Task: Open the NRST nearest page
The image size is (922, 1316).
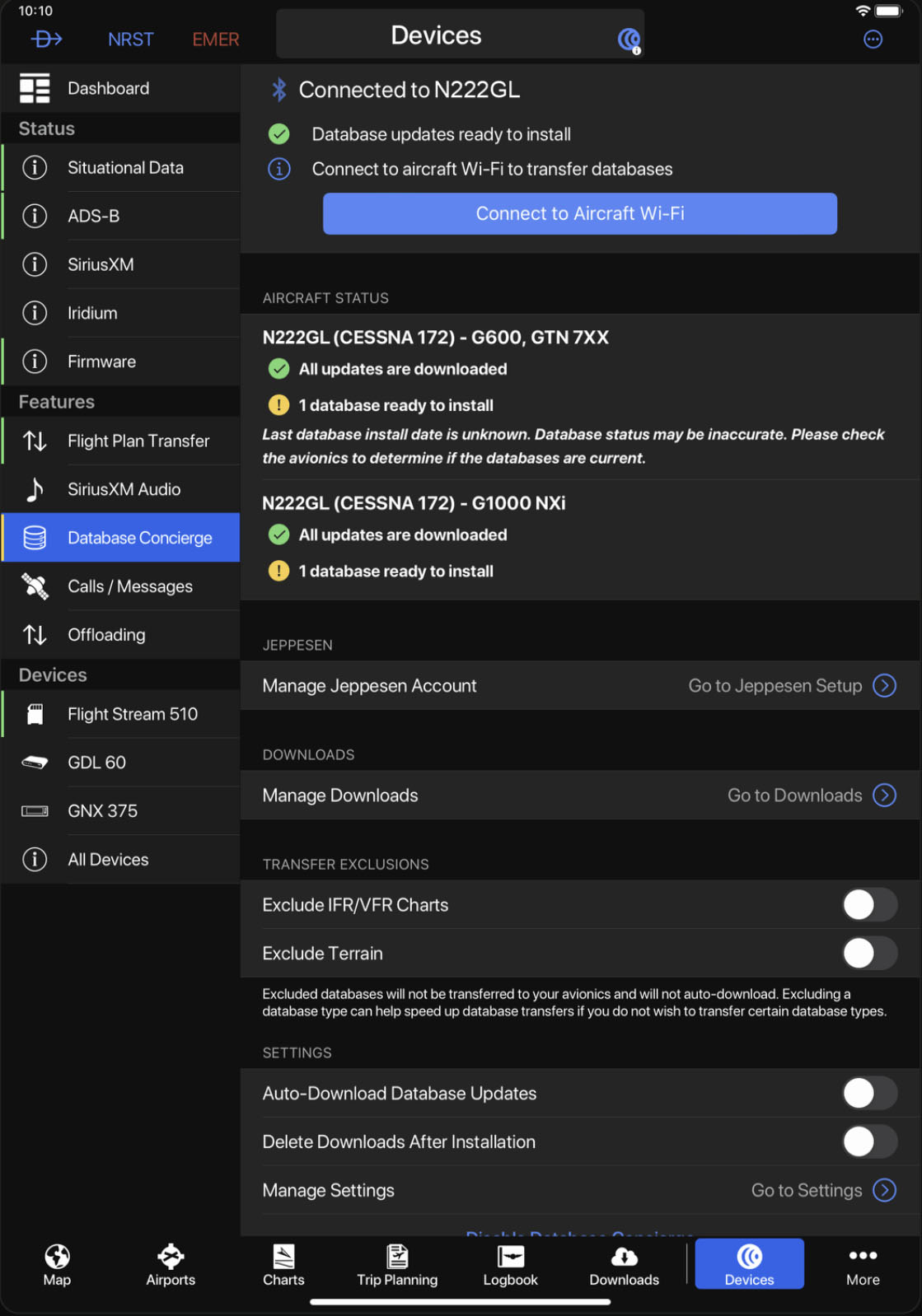Action: pos(130,40)
